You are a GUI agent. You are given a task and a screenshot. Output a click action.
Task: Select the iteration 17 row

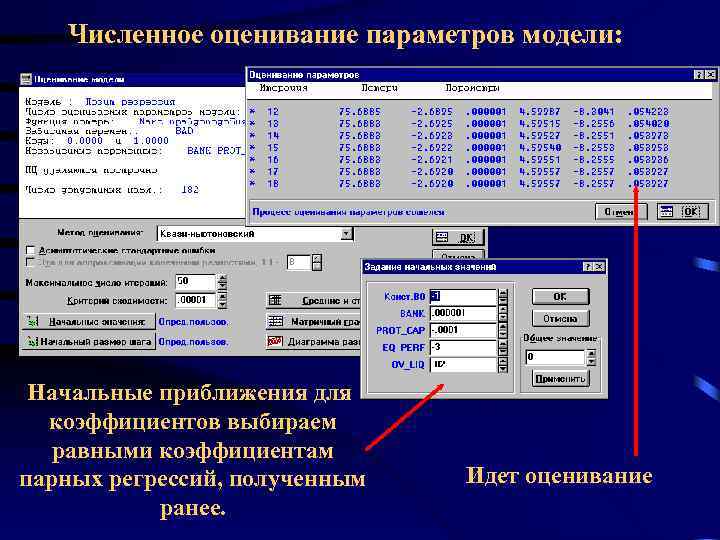click(459, 172)
